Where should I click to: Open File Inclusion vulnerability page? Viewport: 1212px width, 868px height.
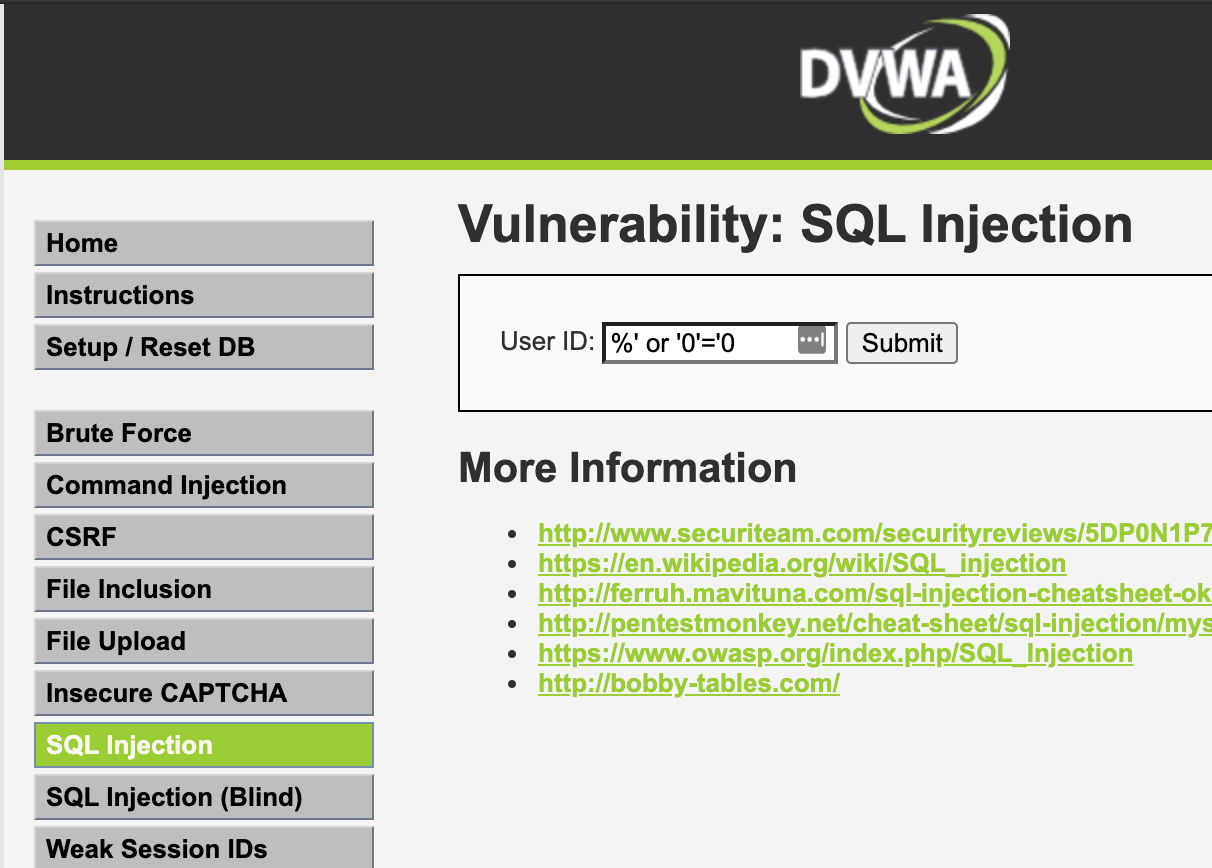point(204,589)
